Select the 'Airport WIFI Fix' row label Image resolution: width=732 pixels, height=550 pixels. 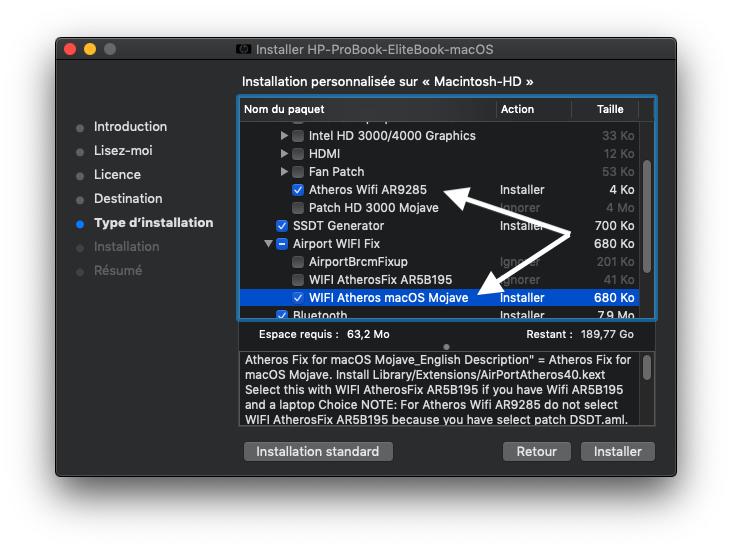pos(337,244)
